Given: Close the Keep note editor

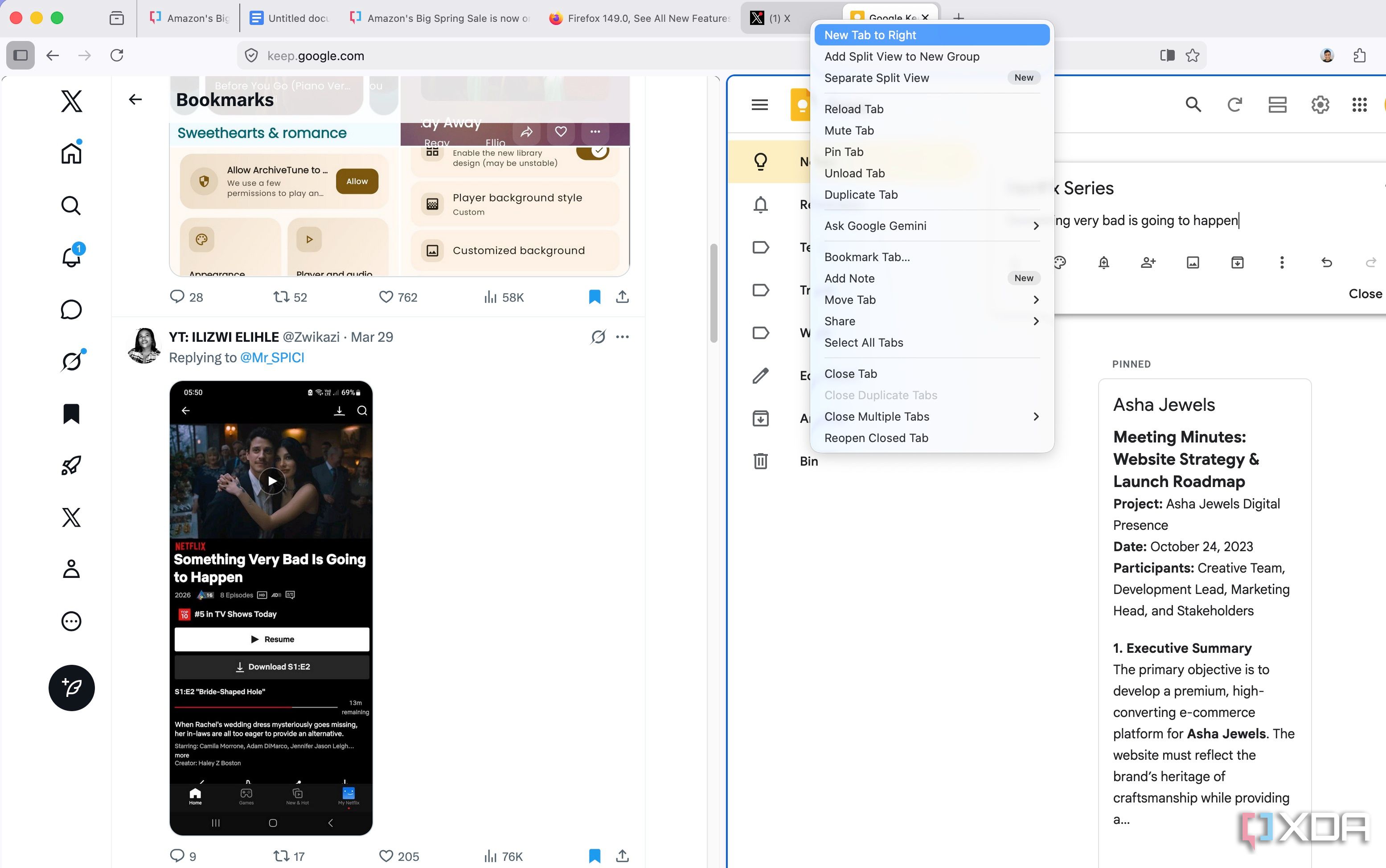Looking at the screenshot, I should (1365, 294).
